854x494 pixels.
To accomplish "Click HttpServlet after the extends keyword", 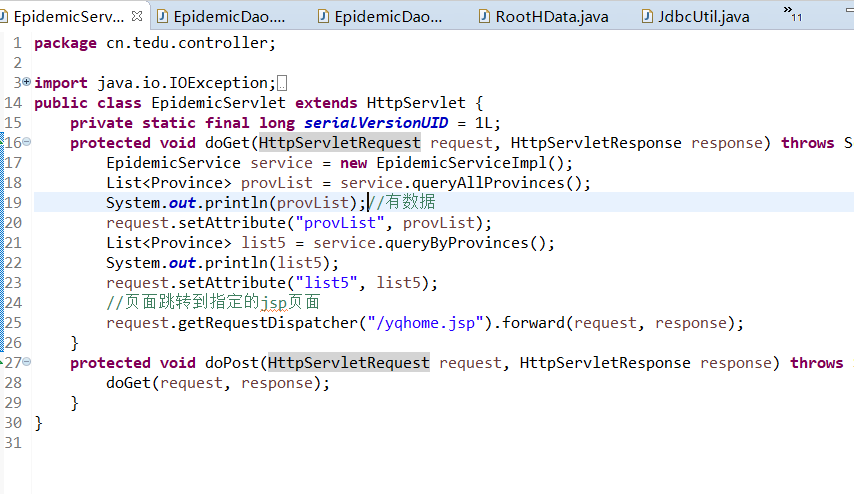I will (416, 103).
